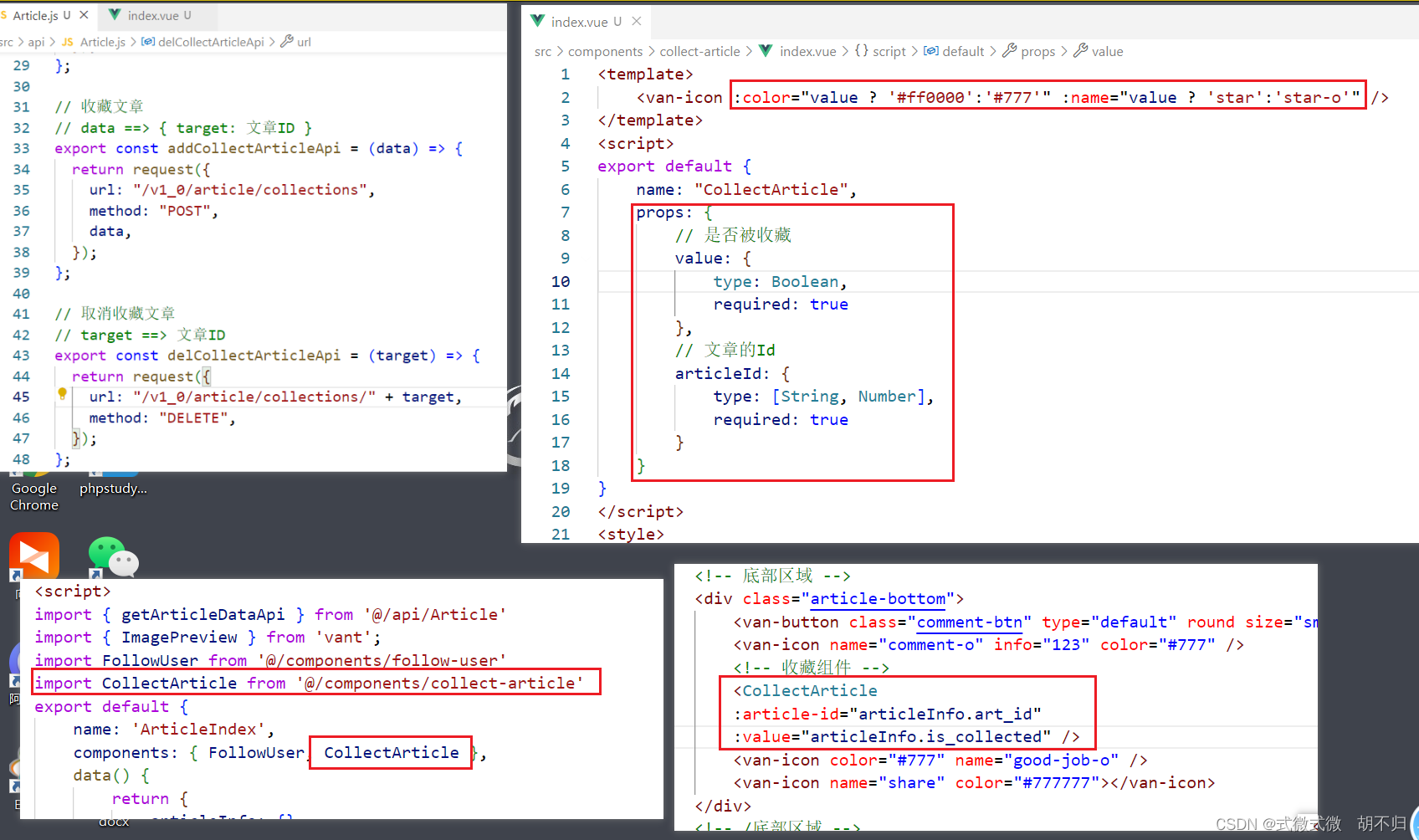The width and height of the screenshot is (1419, 840).
Task: Click [String, Number] type on line 15
Action: (x=848, y=397)
